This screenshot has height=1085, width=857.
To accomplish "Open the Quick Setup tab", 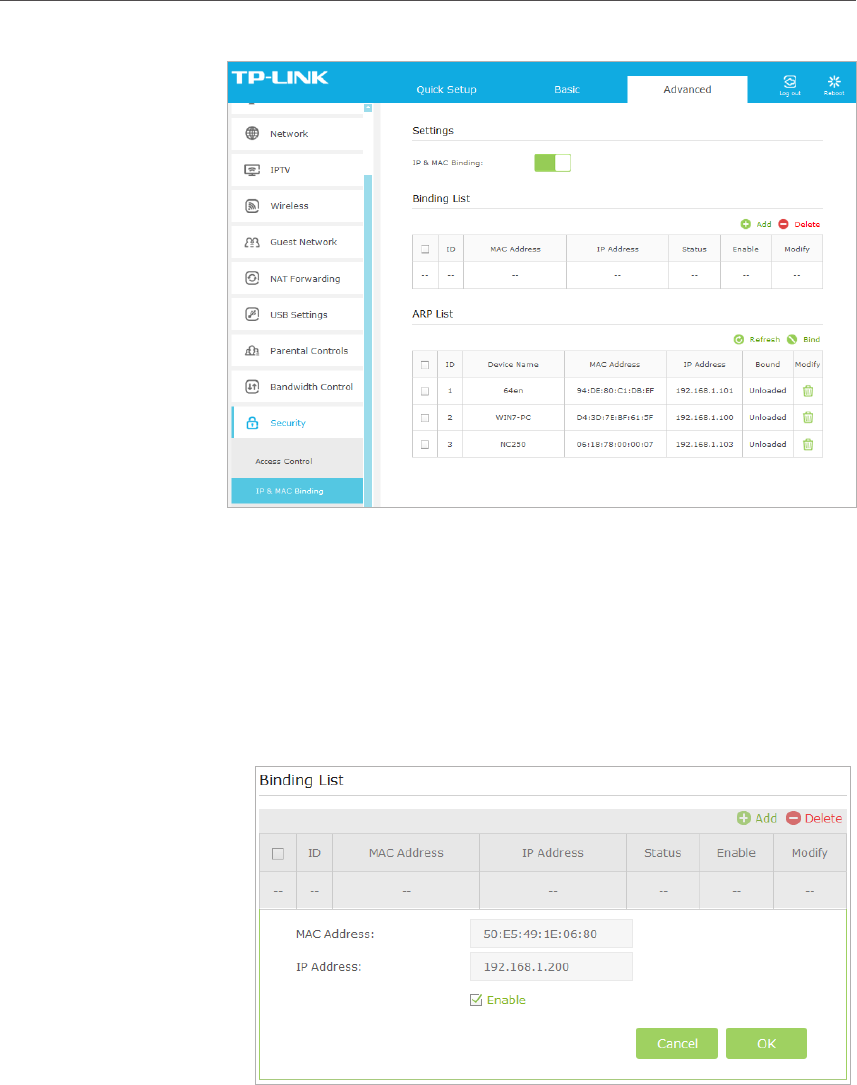I will click(x=446, y=89).
